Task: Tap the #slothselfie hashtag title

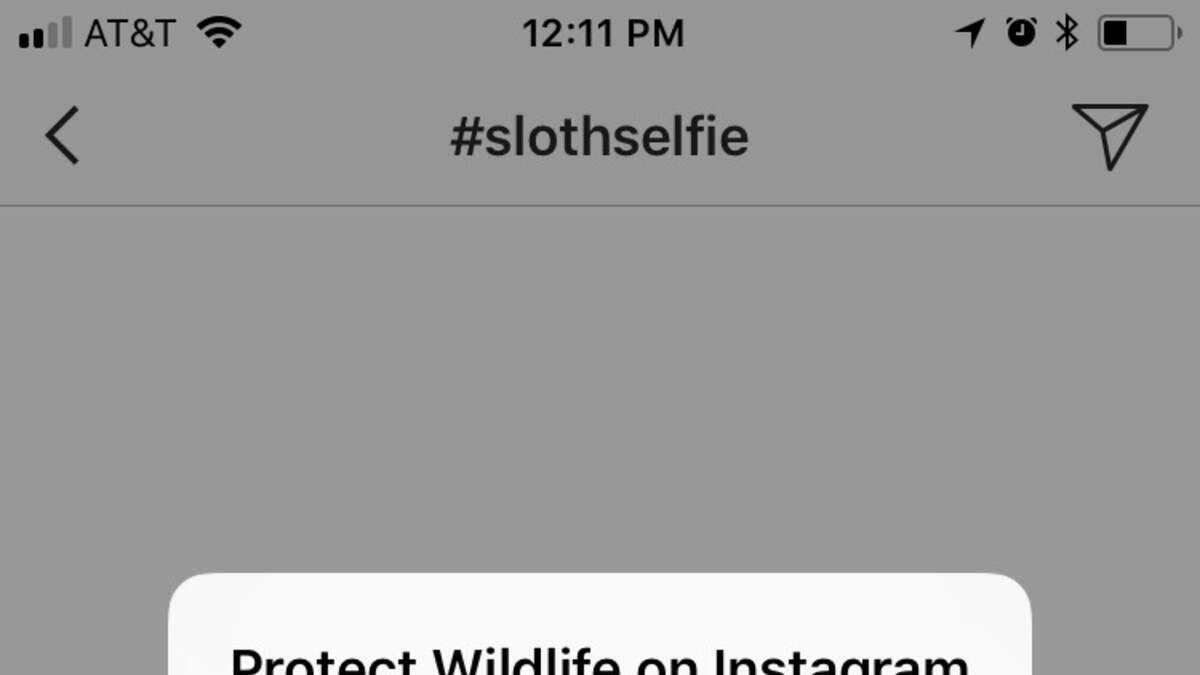Action: click(x=599, y=137)
